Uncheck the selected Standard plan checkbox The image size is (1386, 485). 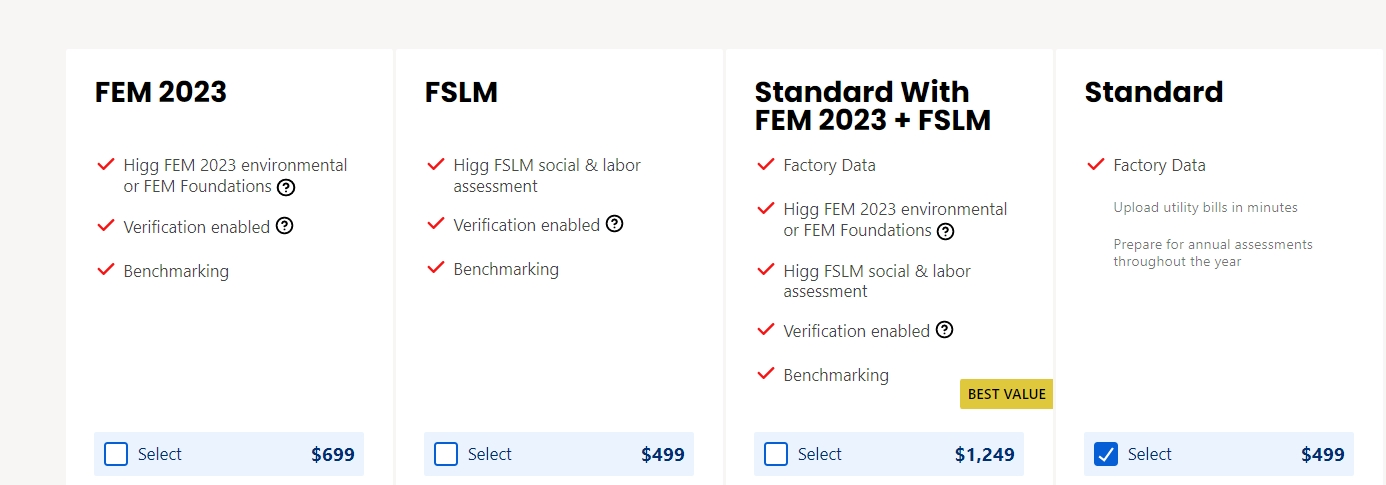(x=1106, y=454)
